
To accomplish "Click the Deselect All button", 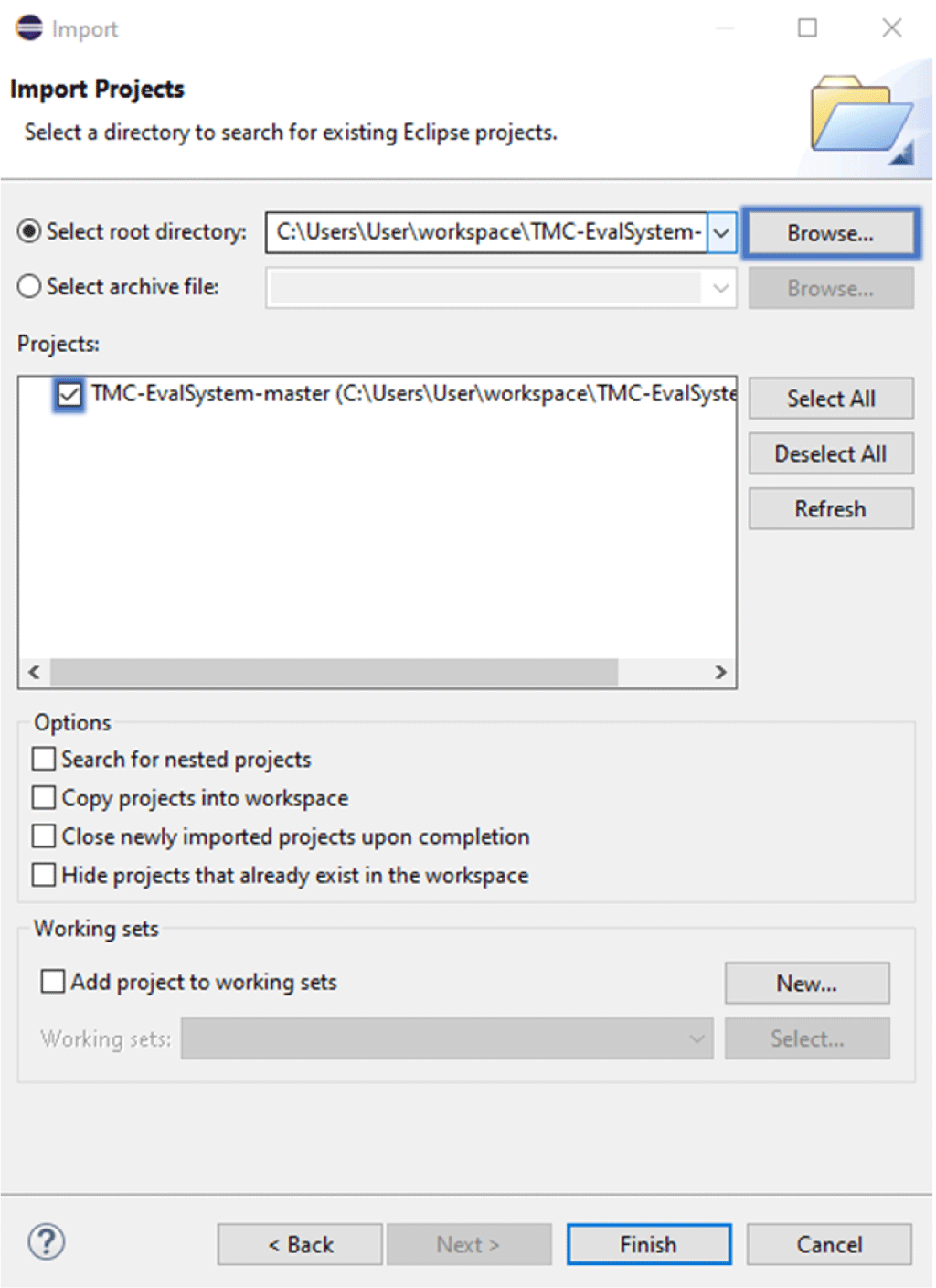I will 830,453.
